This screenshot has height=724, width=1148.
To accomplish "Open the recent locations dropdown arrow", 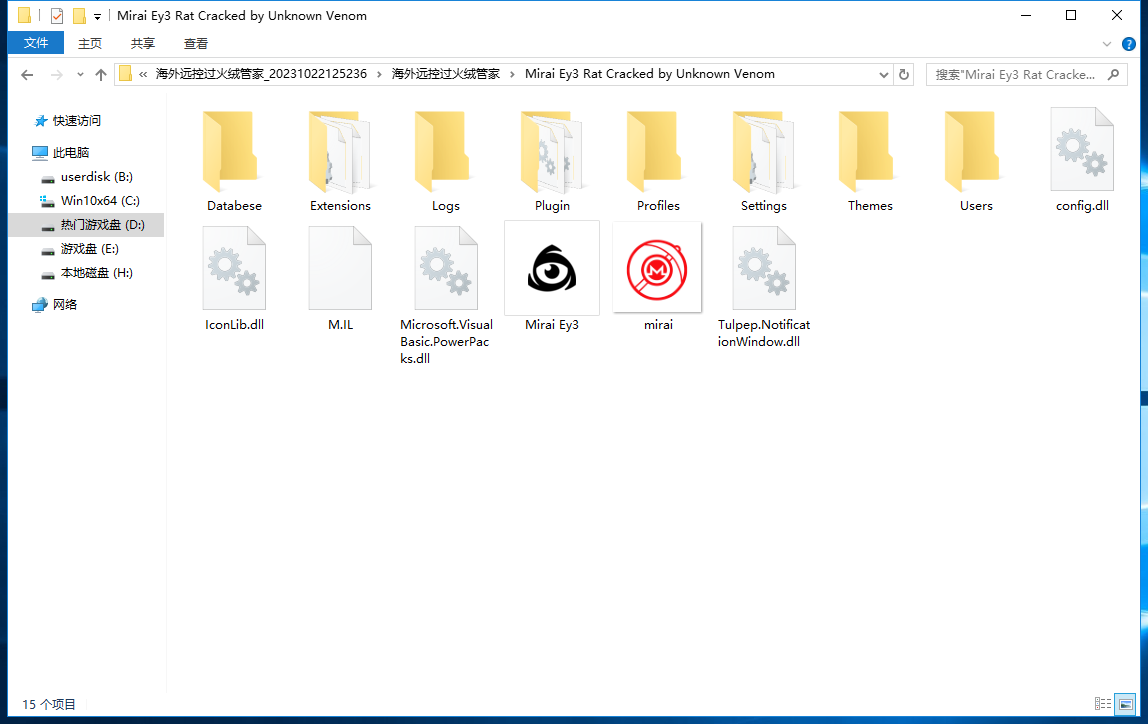I will [x=80, y=75].
